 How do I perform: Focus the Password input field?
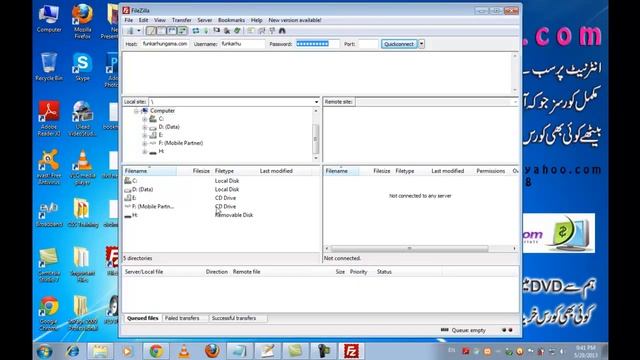pos(318,44)
